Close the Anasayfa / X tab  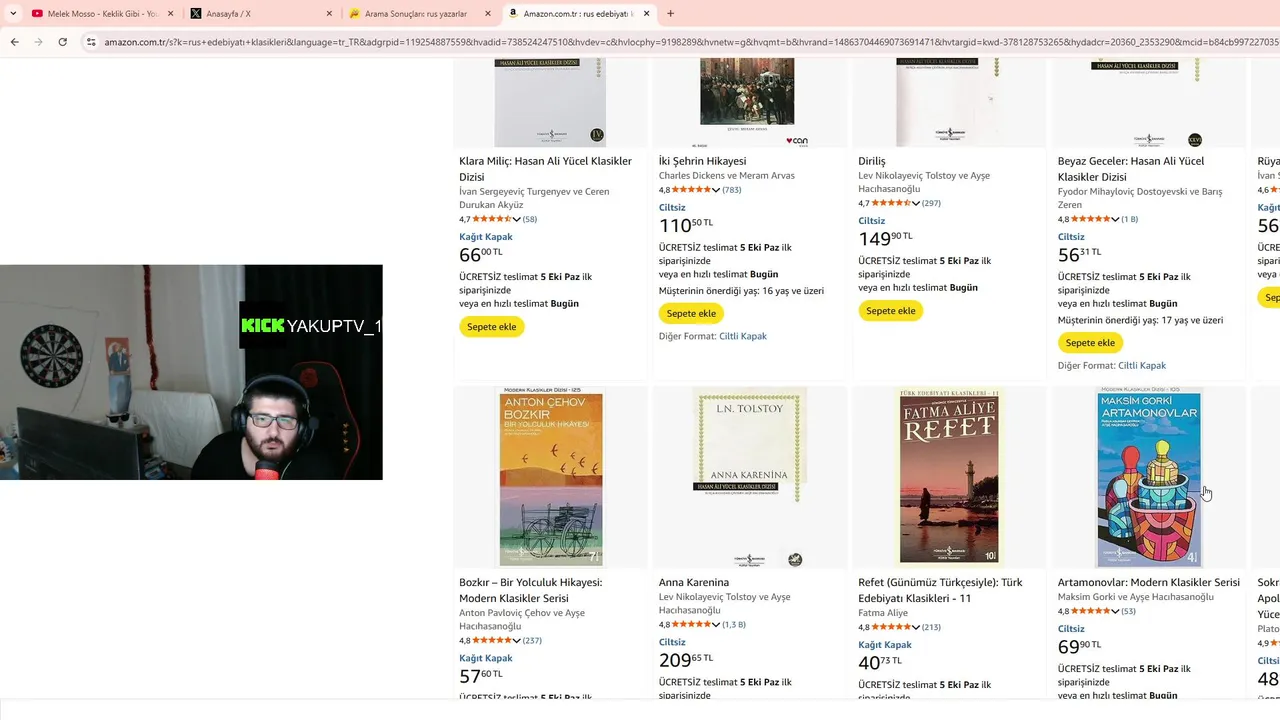coord(329,14)
